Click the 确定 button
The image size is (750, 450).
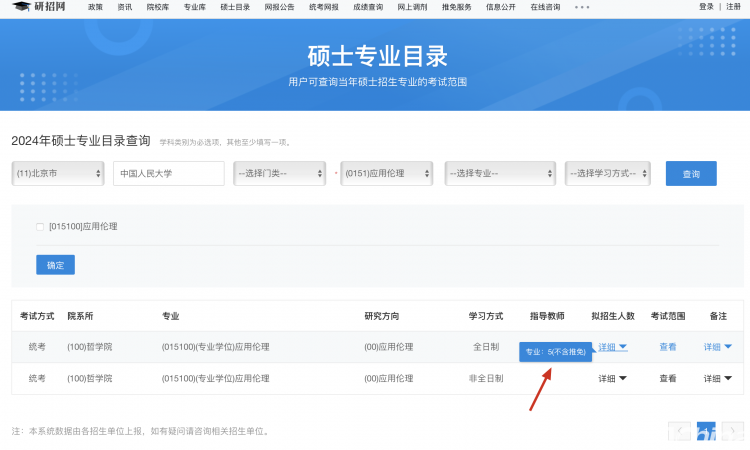pyautogui.click(x=55, y=265)
